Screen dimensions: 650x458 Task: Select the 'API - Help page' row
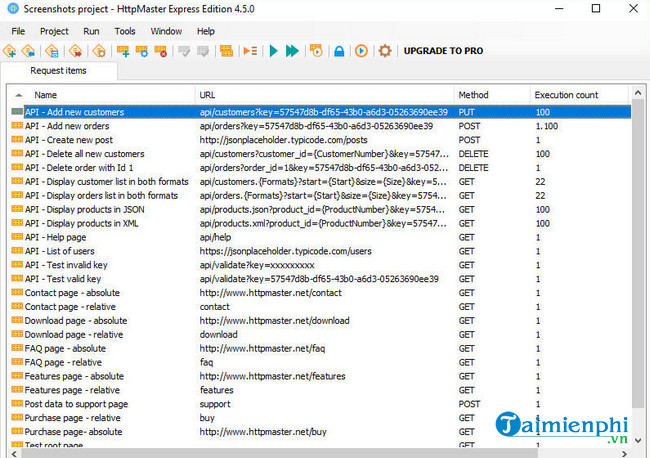click(x=62, y=238)
